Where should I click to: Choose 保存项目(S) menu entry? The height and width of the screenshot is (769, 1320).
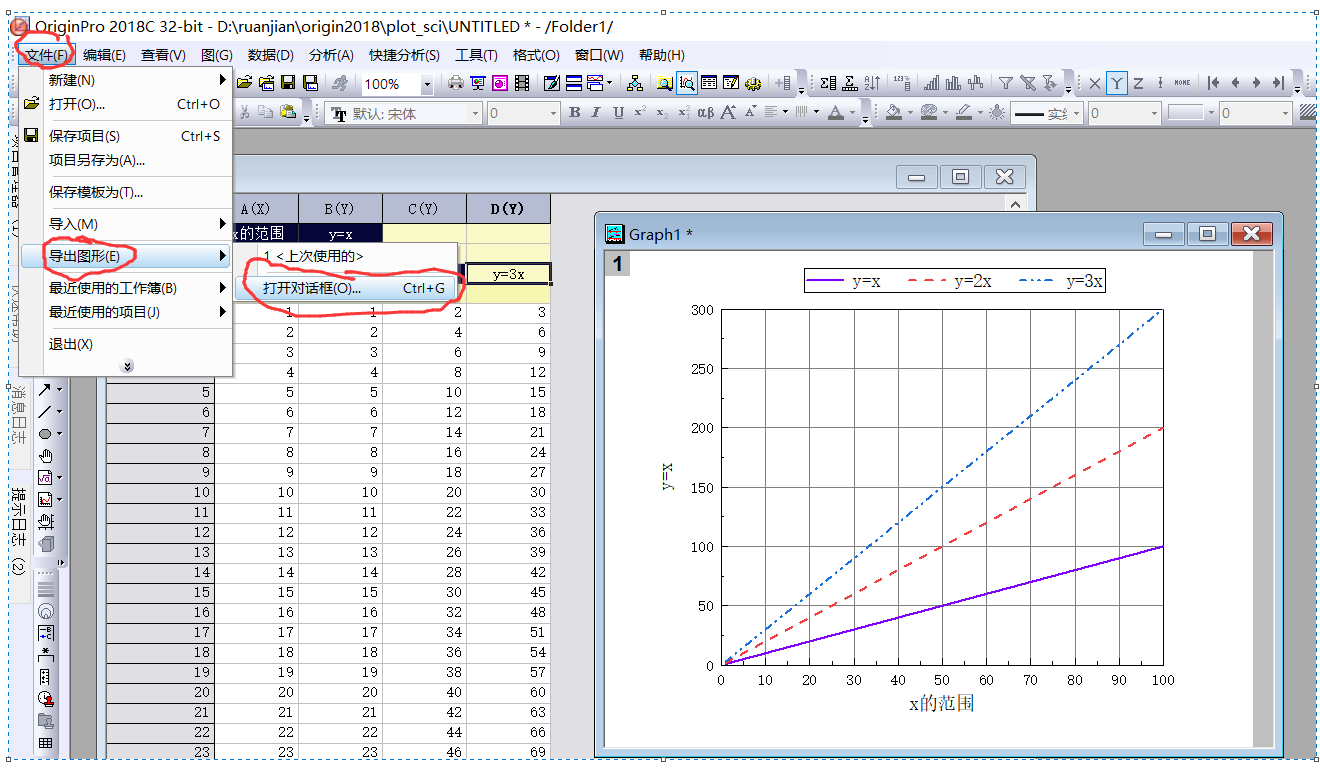tap(126, 136)
